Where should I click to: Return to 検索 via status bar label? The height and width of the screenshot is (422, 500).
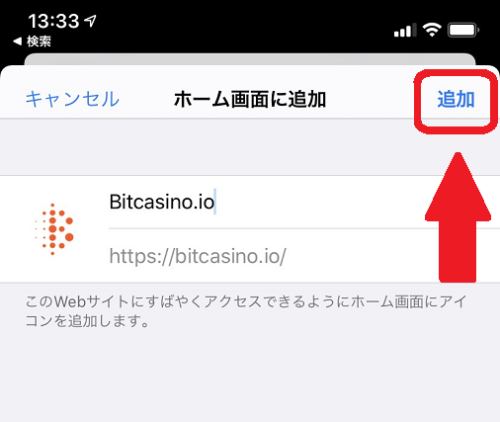[39, 42]
